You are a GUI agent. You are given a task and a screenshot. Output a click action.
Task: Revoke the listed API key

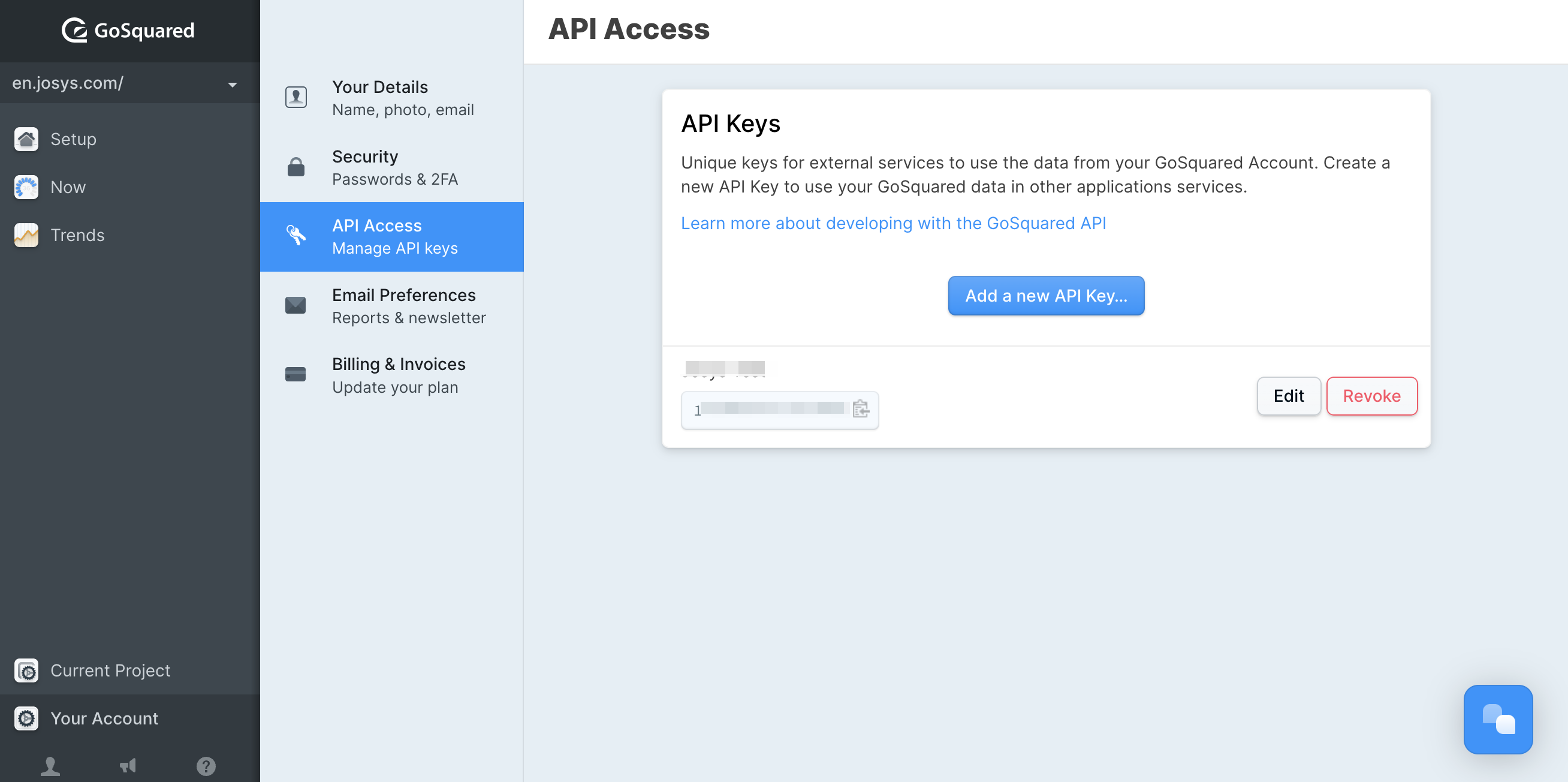(x=1371, y=396)
